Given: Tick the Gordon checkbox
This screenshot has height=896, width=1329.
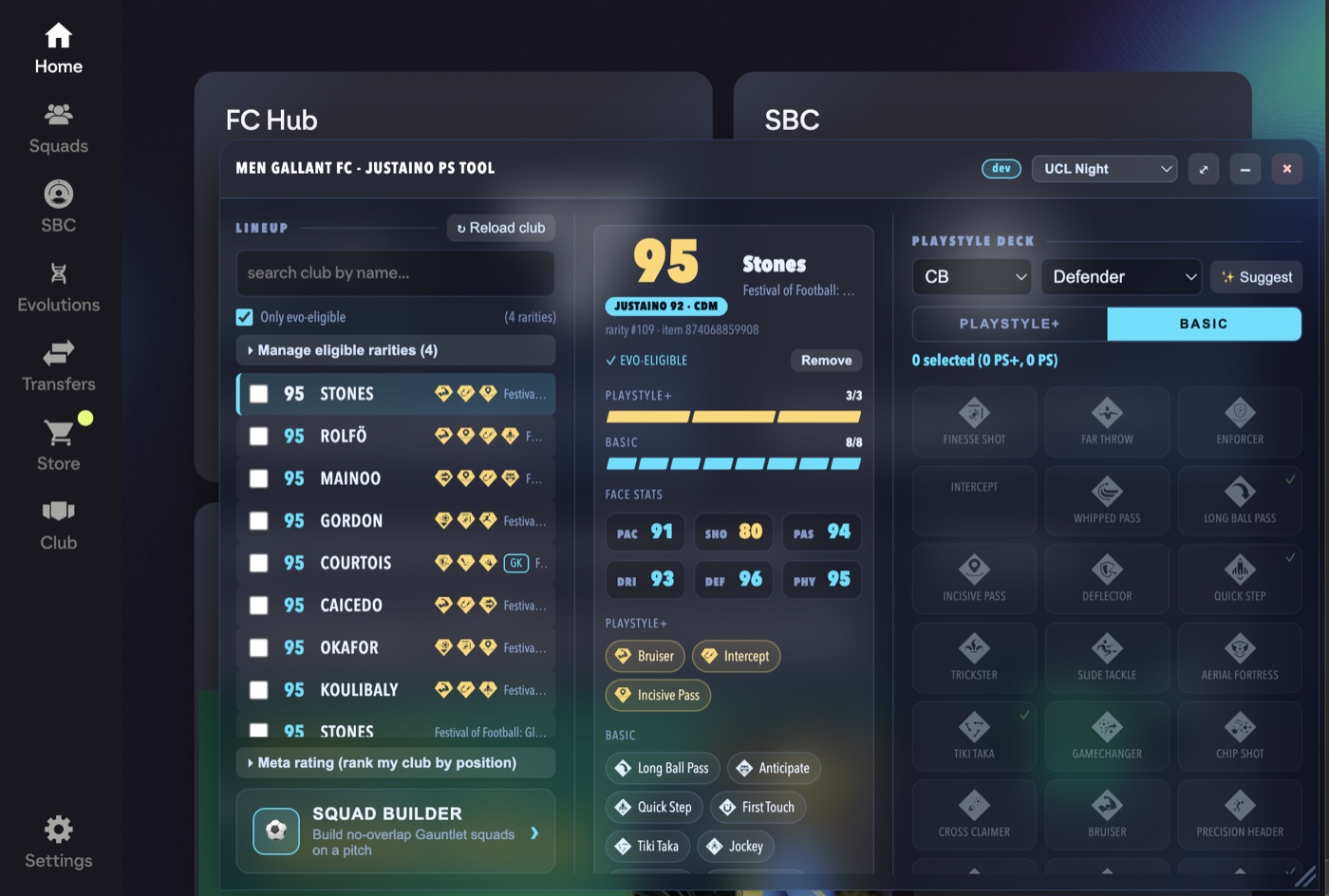Looking at the screenshot, I should tap(258, 520).
